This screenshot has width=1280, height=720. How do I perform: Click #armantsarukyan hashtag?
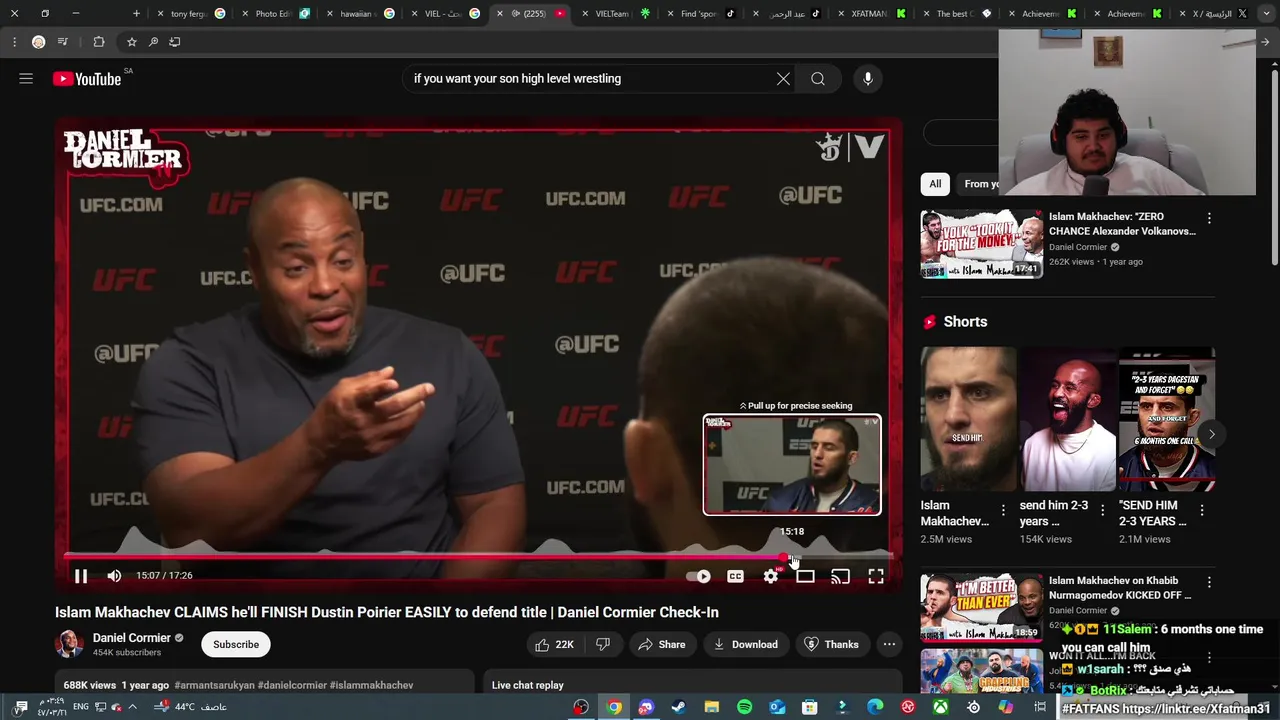click(x=214, y=685)
